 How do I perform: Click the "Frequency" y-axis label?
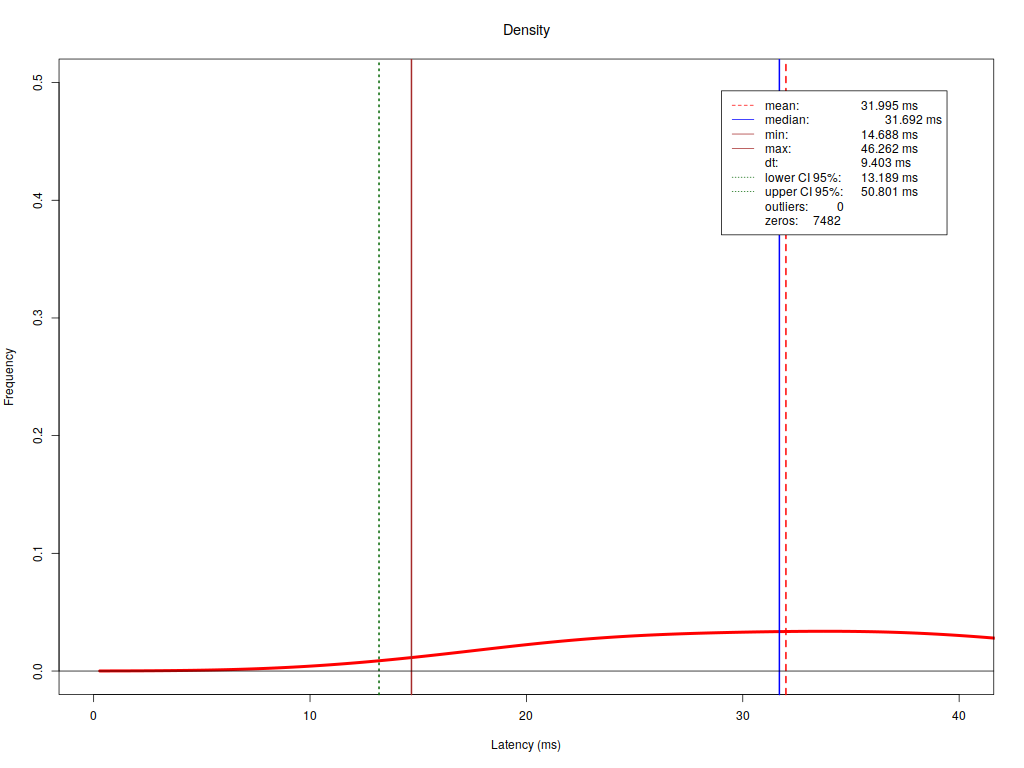(10, 376)
